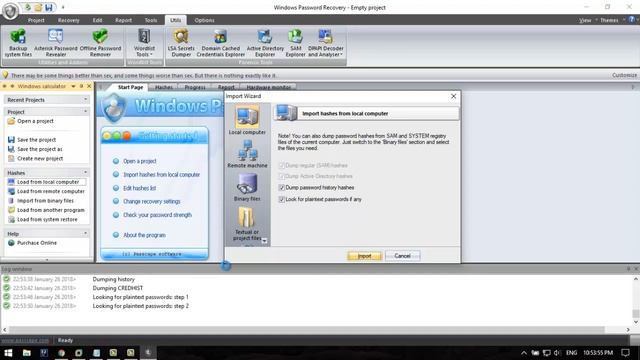
Task: Launch Asterisk Password Revealer
Action: point(56,43)
